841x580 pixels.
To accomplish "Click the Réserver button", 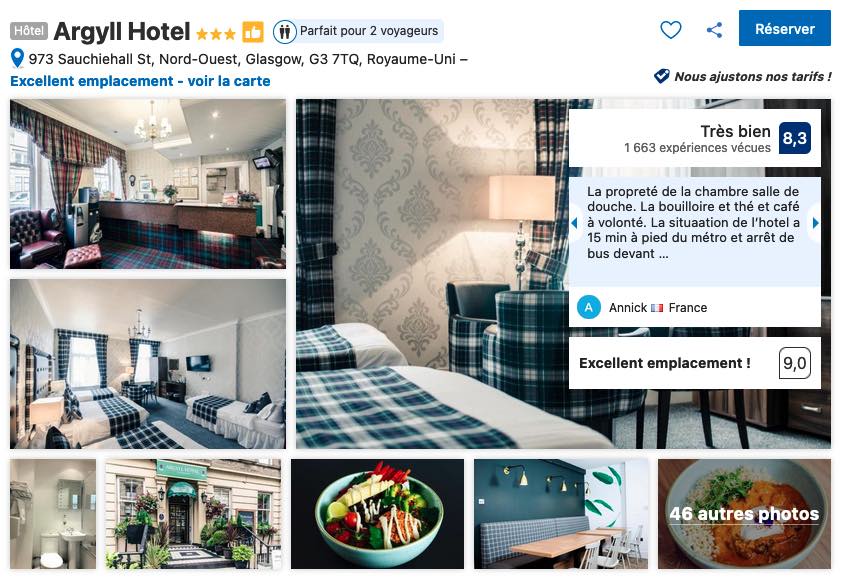I will point(784,28).
